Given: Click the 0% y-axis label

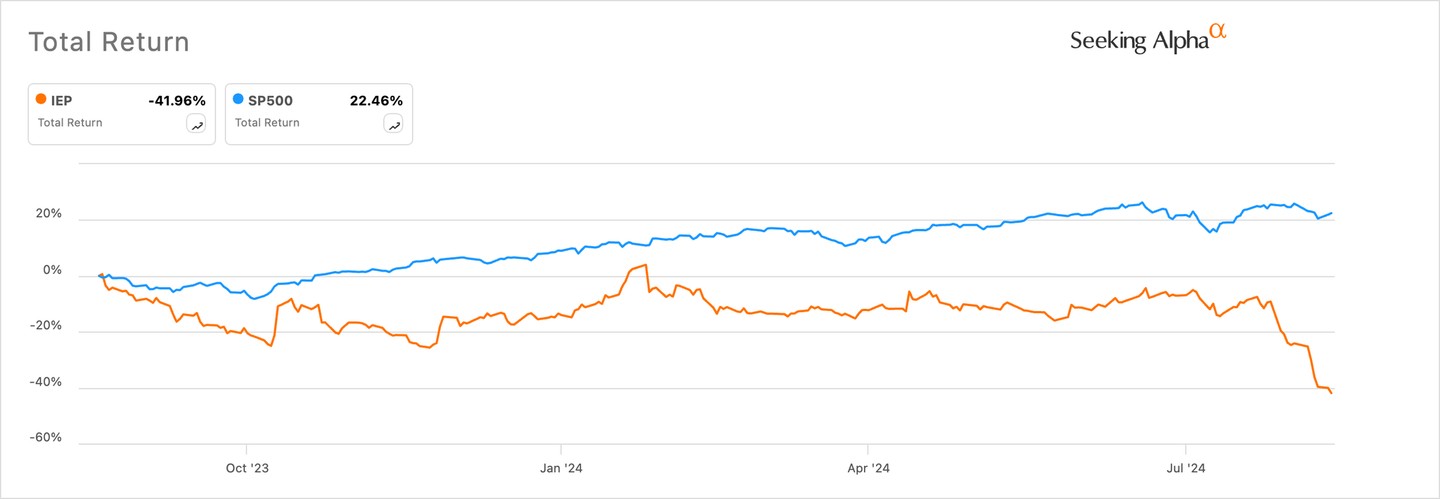Looking at the screenshot, I should (x=52, y=271).
